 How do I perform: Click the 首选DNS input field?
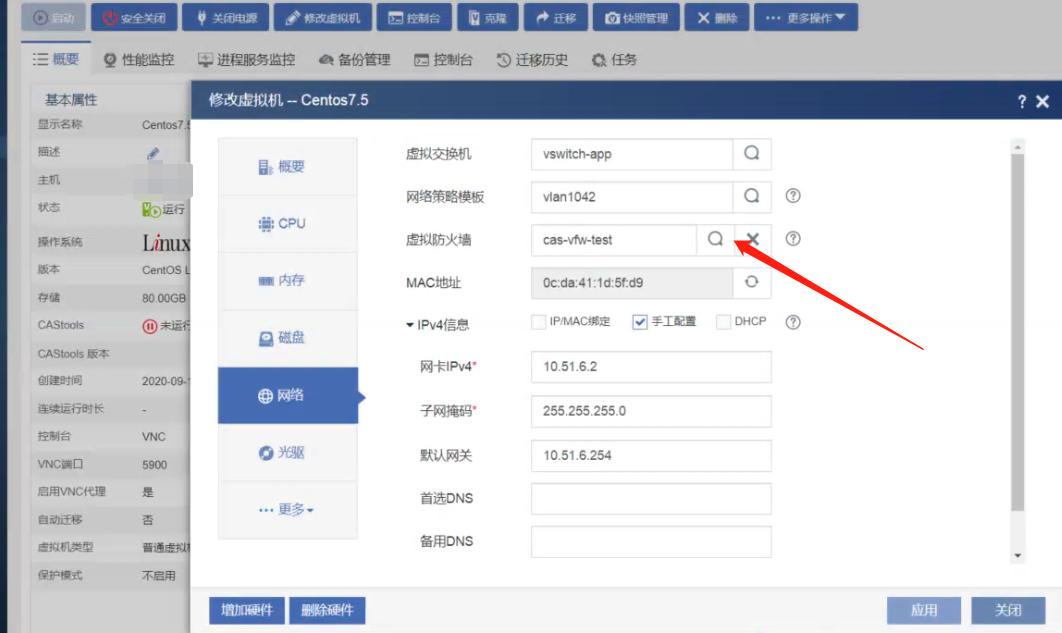(651, 499)
